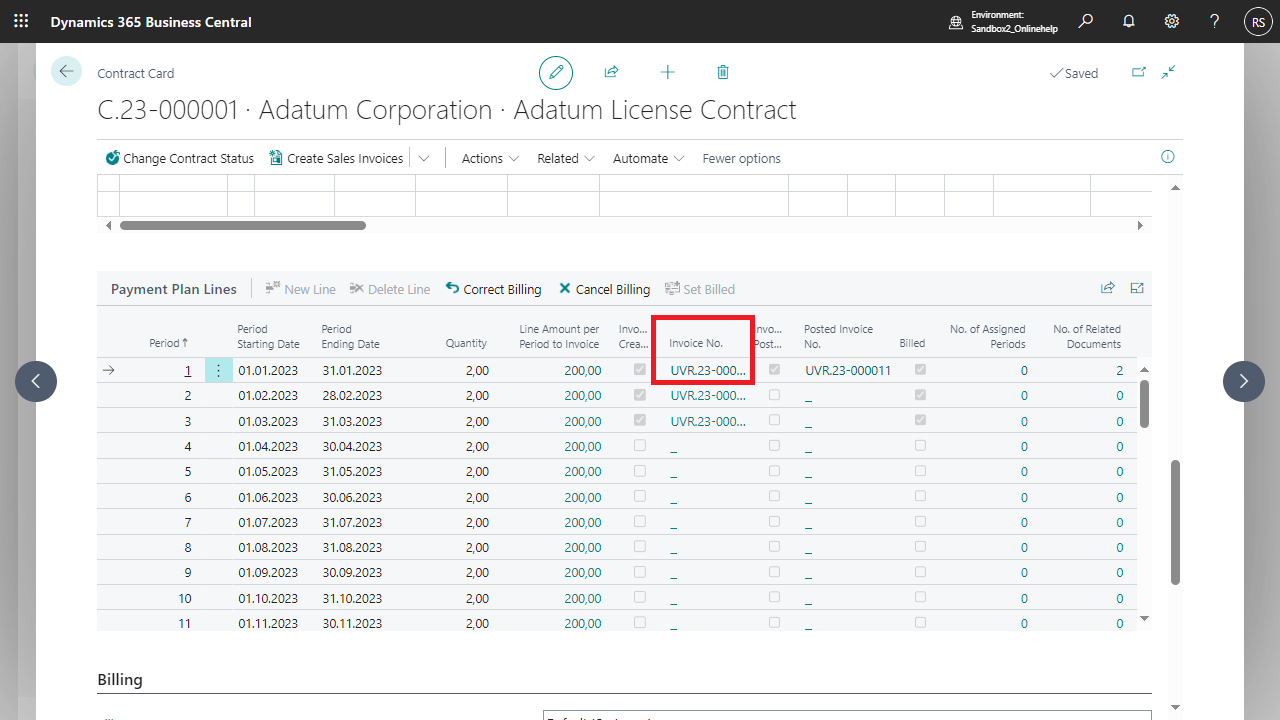This screenshot has height=720, width=1280.
Task: Open the dropdown arrow beside Create Sales Invoices
Action: pyautogui.click(x=424, y=158)
